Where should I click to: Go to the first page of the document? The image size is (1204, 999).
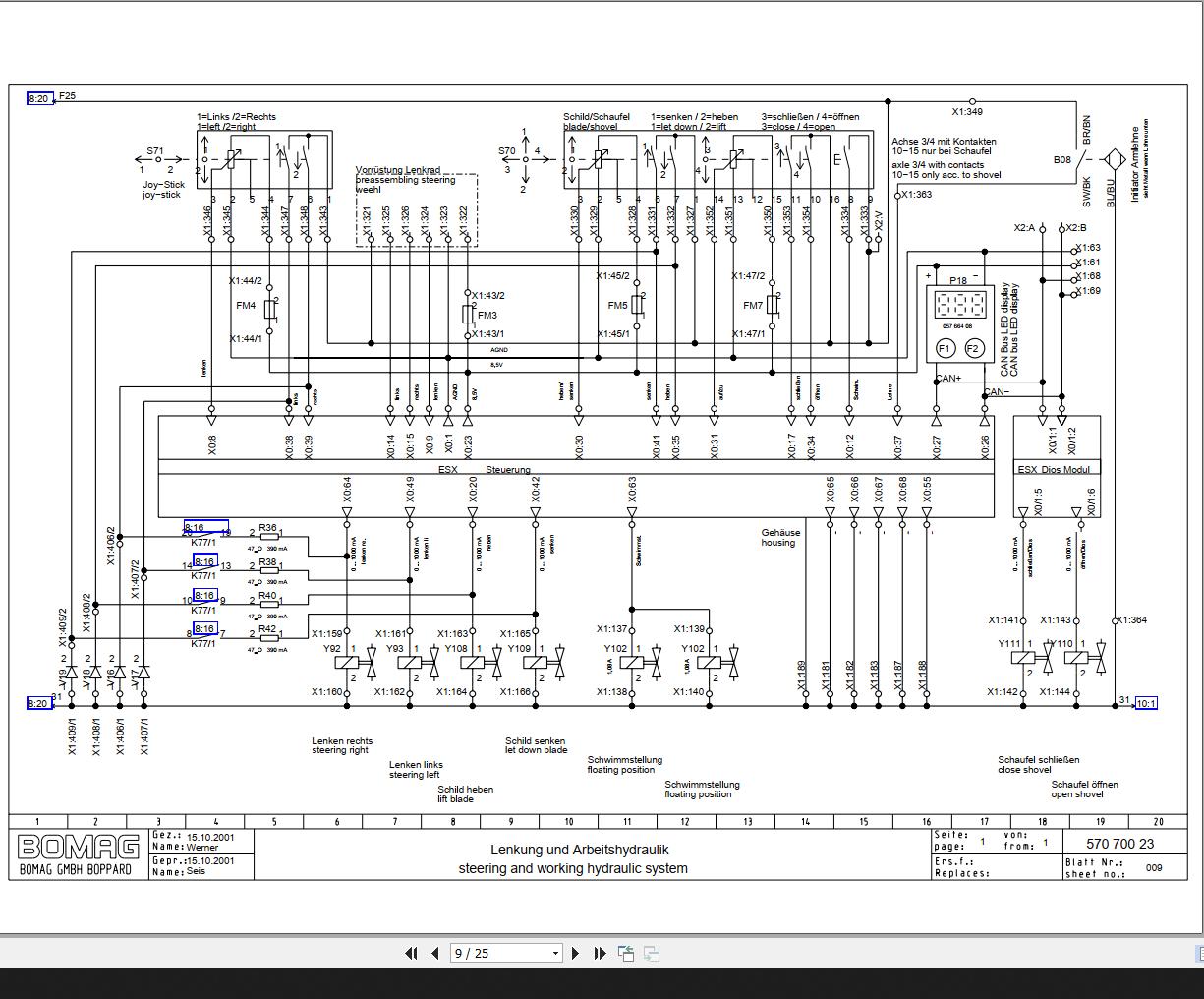[x=411, y=953]
